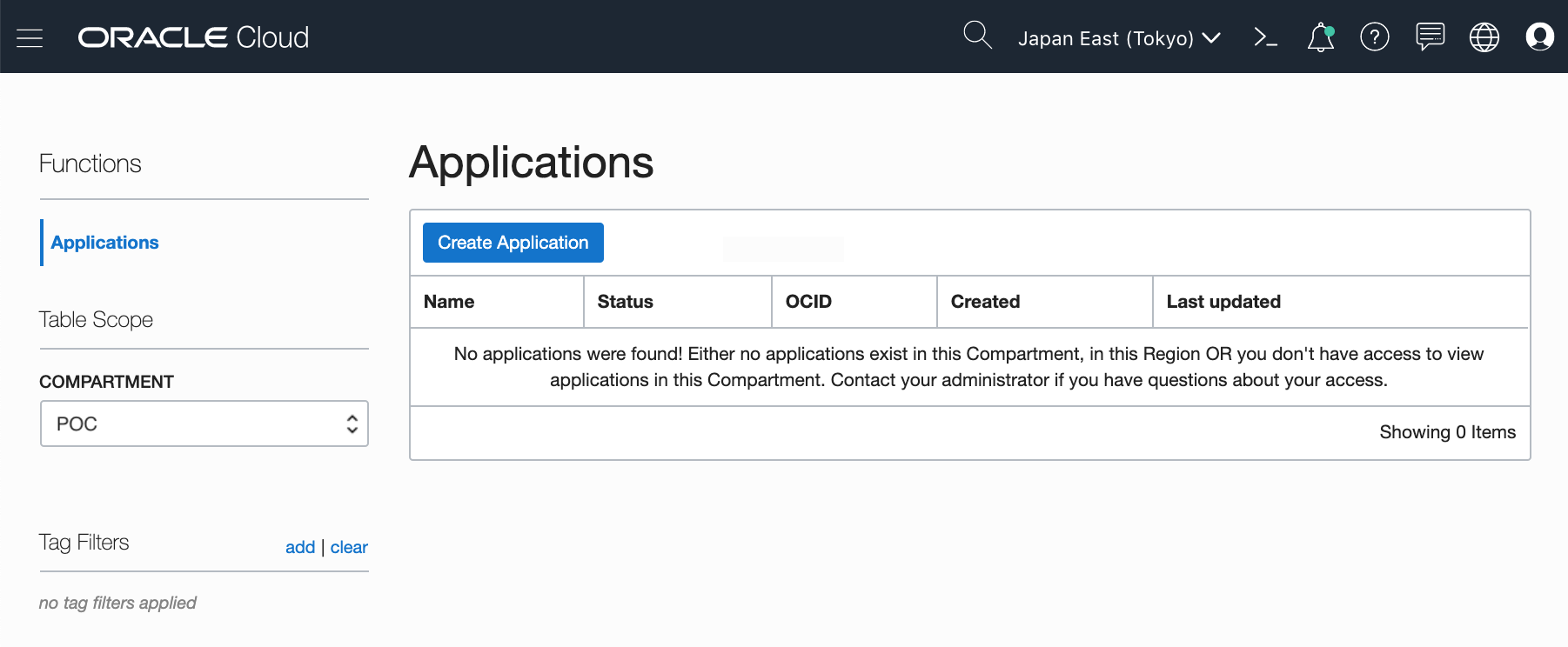Open the search magnifier icon
Screen dimensions: 1568x647
[x=977, y=36]
